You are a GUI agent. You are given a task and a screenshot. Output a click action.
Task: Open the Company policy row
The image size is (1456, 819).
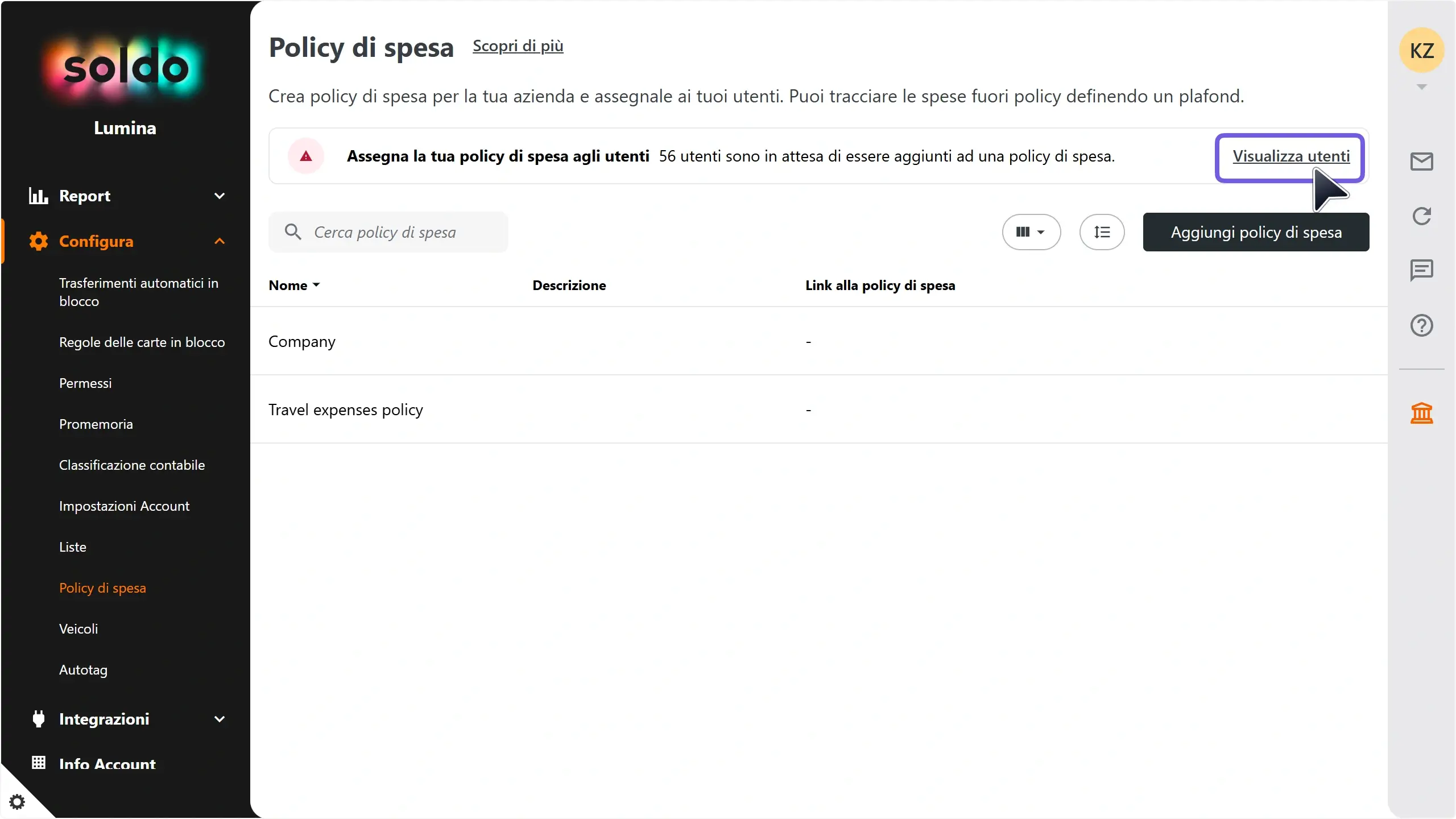coord(818,341)
